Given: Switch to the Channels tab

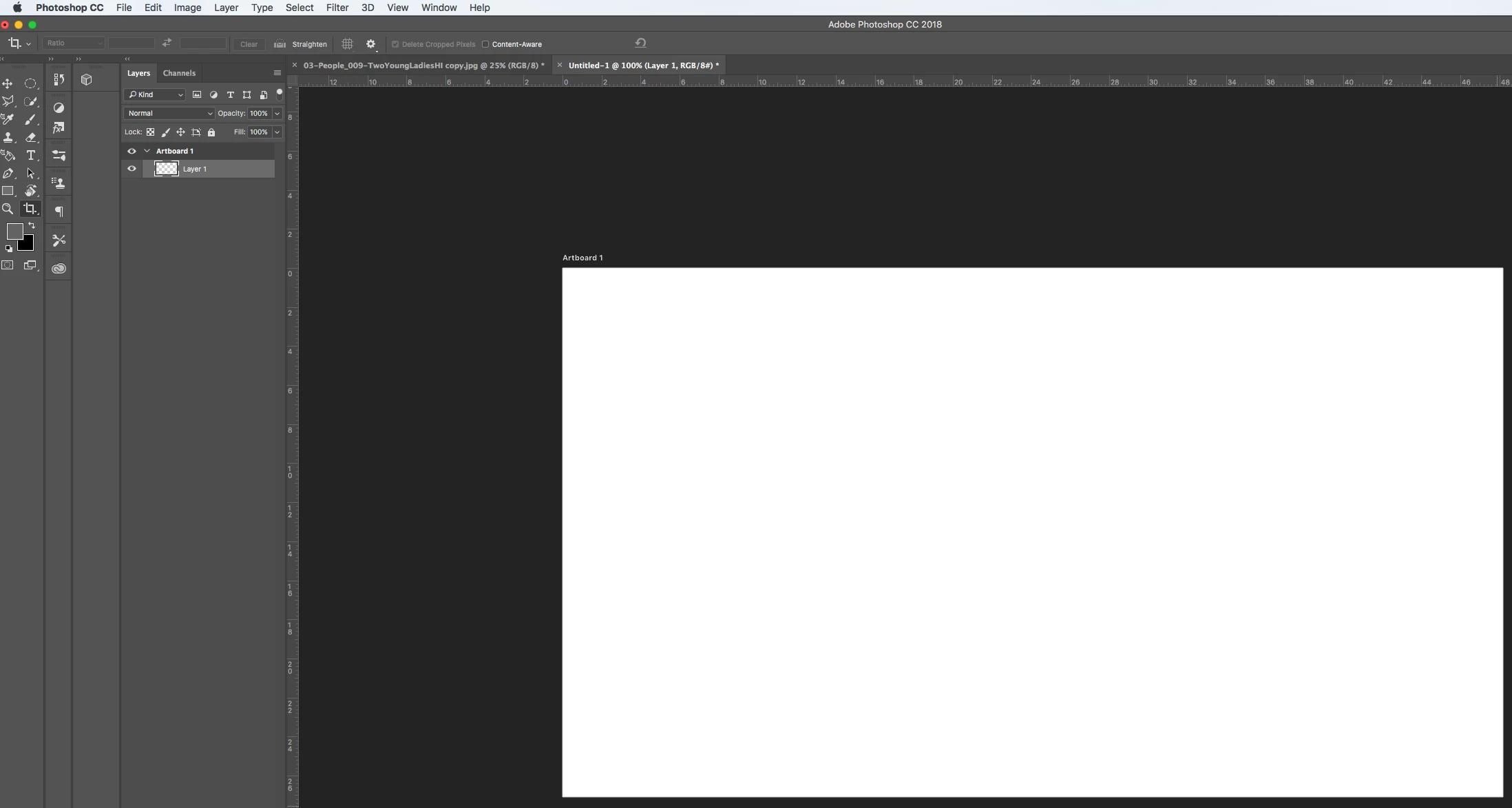Looking at the screenshot, I should coord(179,73).
